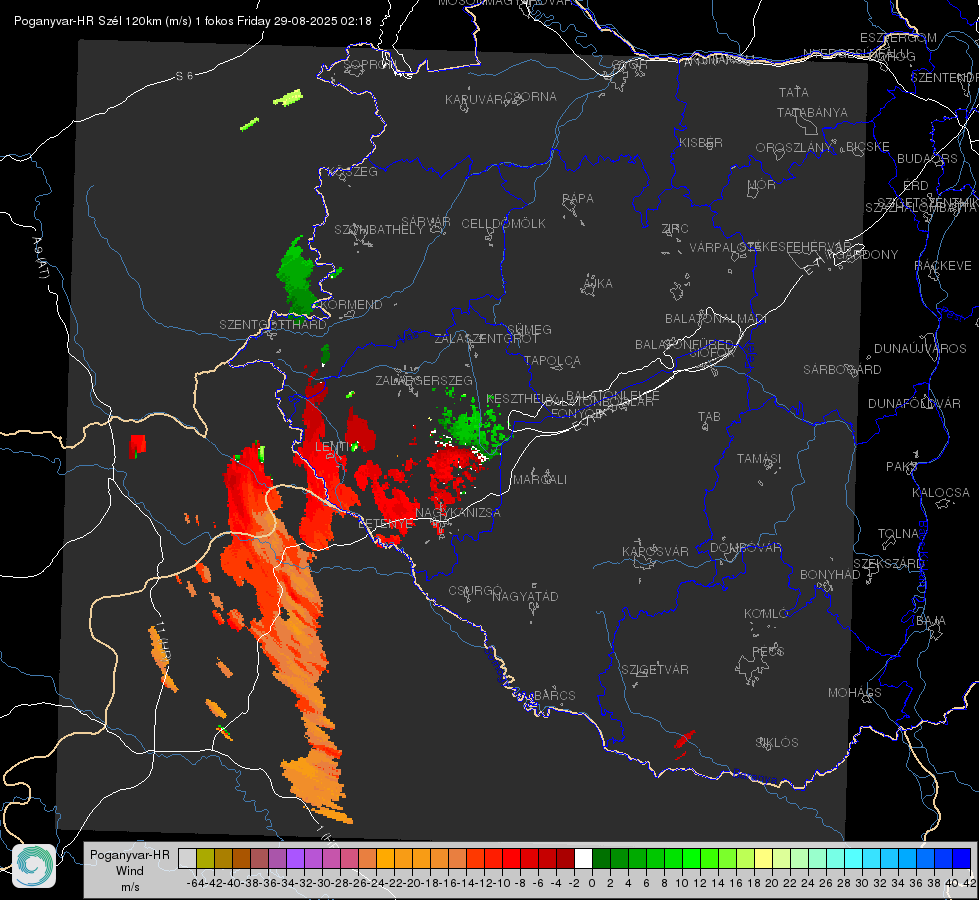The height and width of the screenshot is (900, 979).
Task: Click the RÁCKEVE label
Action: coord(943,266)
